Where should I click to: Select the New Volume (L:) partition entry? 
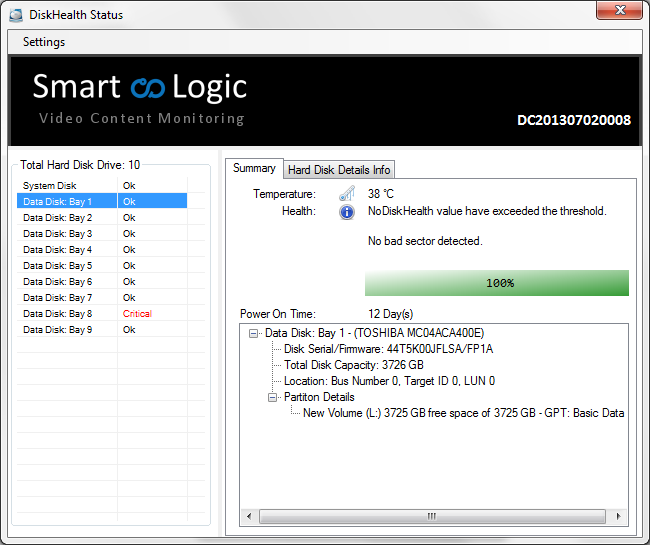pos(463,413)
